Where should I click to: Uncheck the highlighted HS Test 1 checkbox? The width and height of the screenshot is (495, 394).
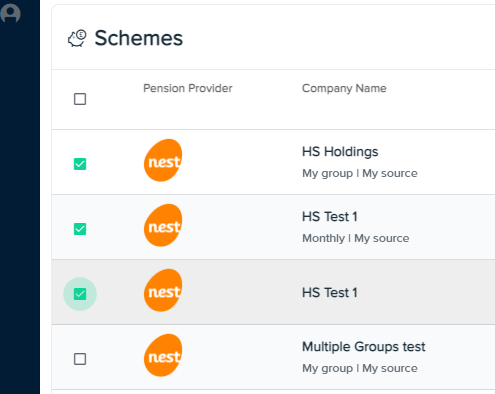(80, 294)
